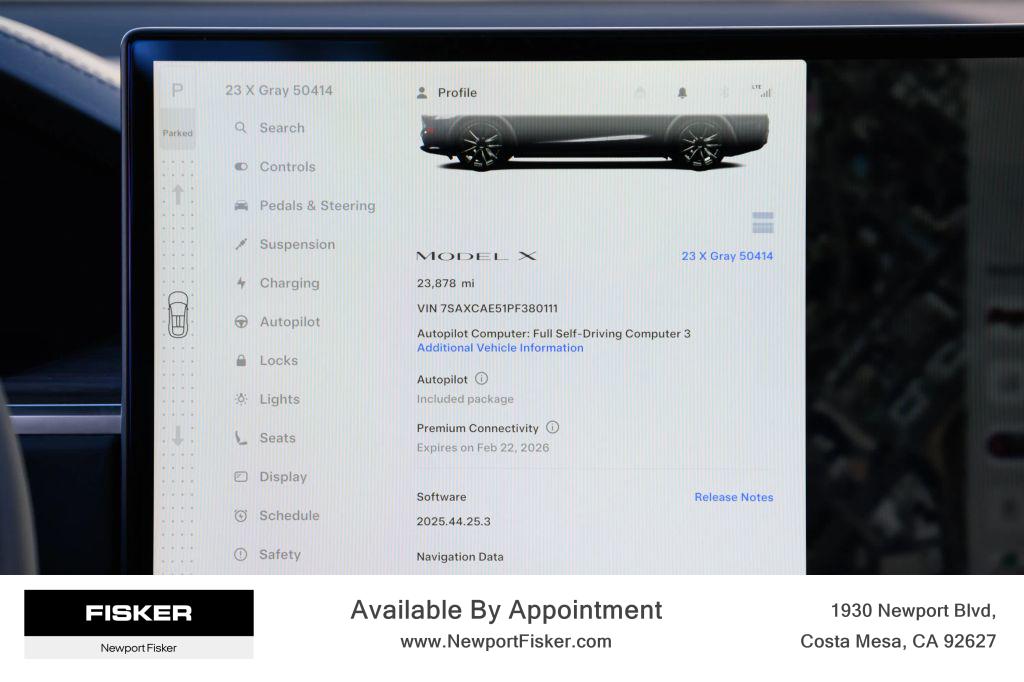Viewport: 1024px width, 682px height.
Task: Click the info icon beside Autopilot
Action: coord(481,379)
